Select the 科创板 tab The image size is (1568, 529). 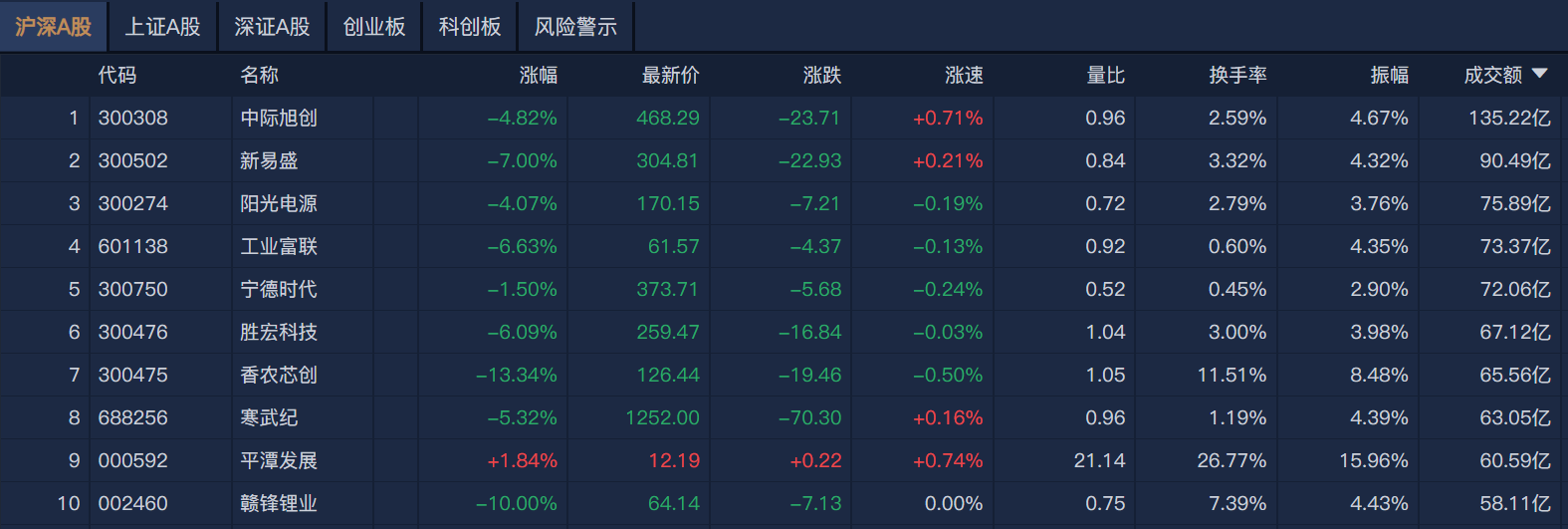[470, 27]
